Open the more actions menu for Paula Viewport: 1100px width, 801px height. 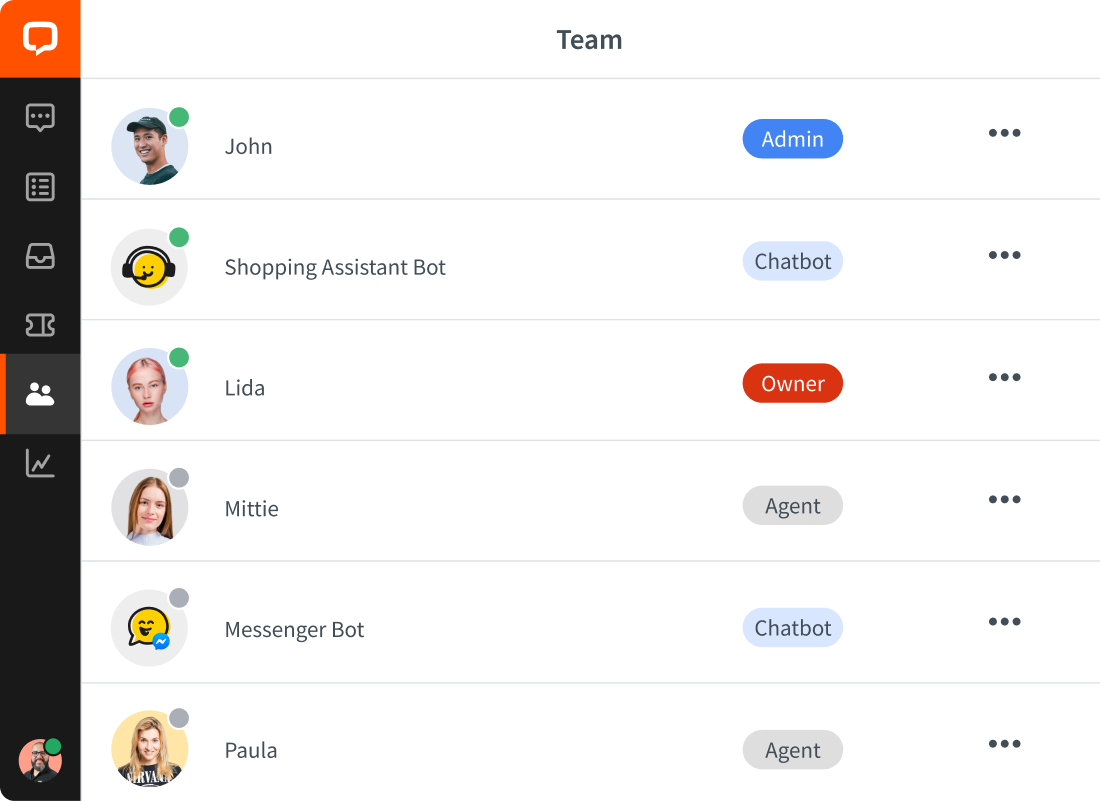click(x=1004, y=744)
